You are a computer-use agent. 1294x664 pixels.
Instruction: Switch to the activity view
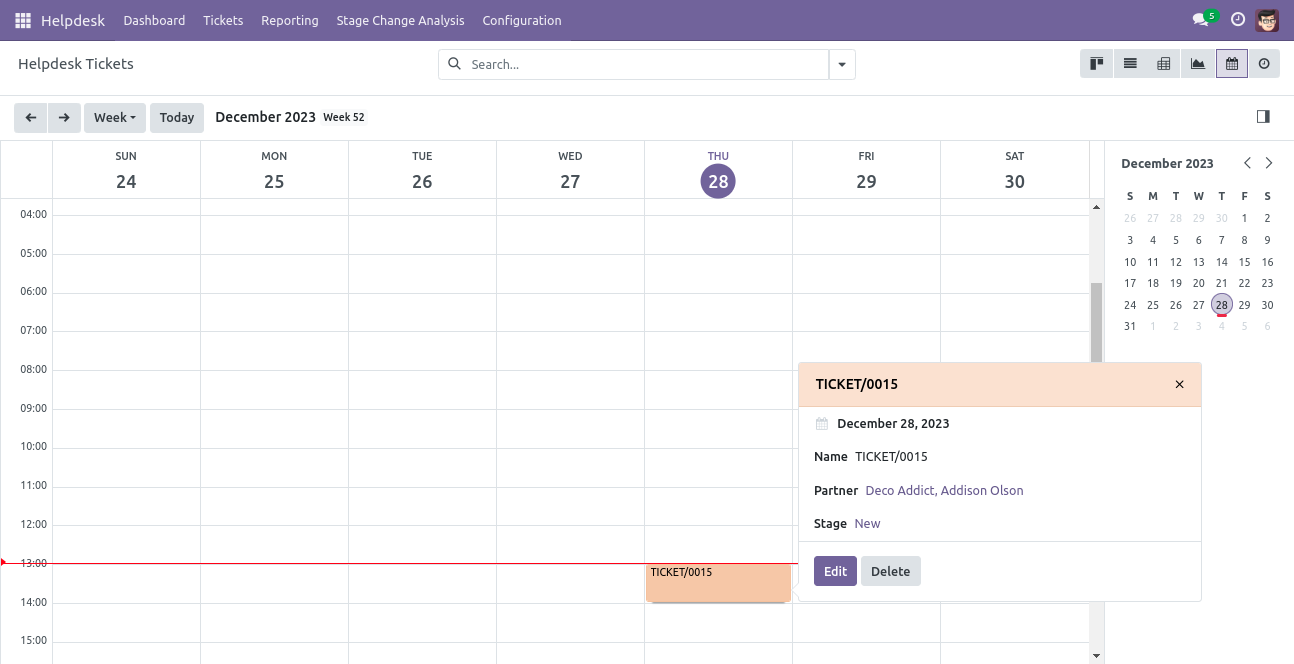point(1264,64)
